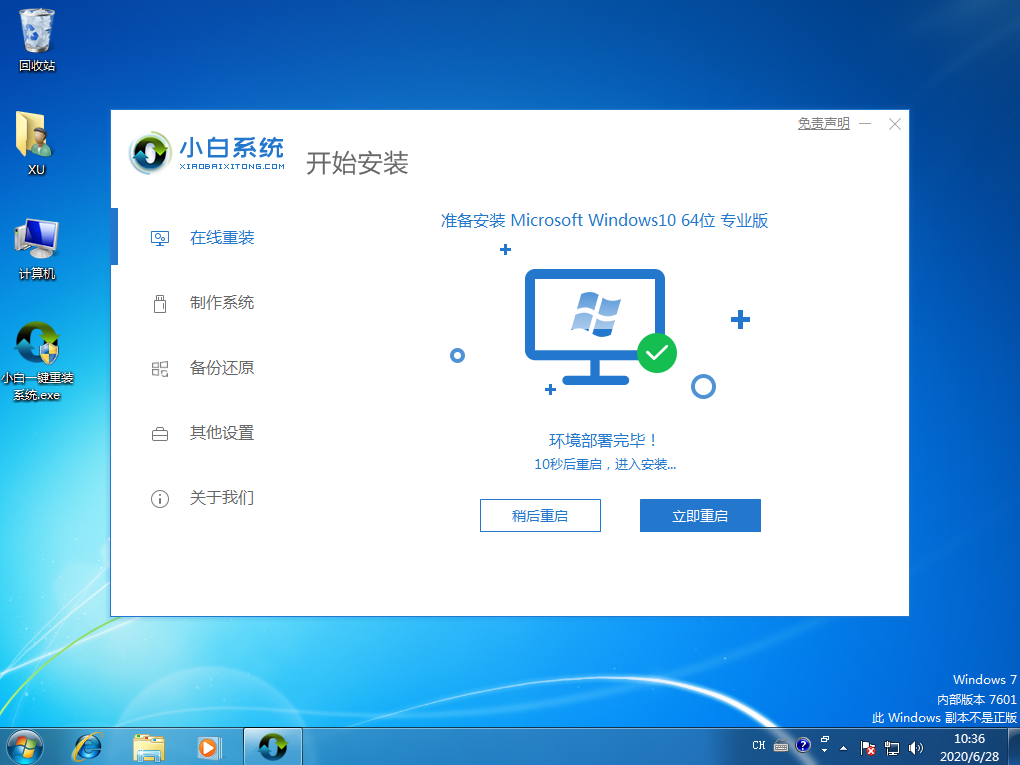Mute the system volume in the tray
This screenshot has width=1020, height=765.
click(x=916, y=746)
